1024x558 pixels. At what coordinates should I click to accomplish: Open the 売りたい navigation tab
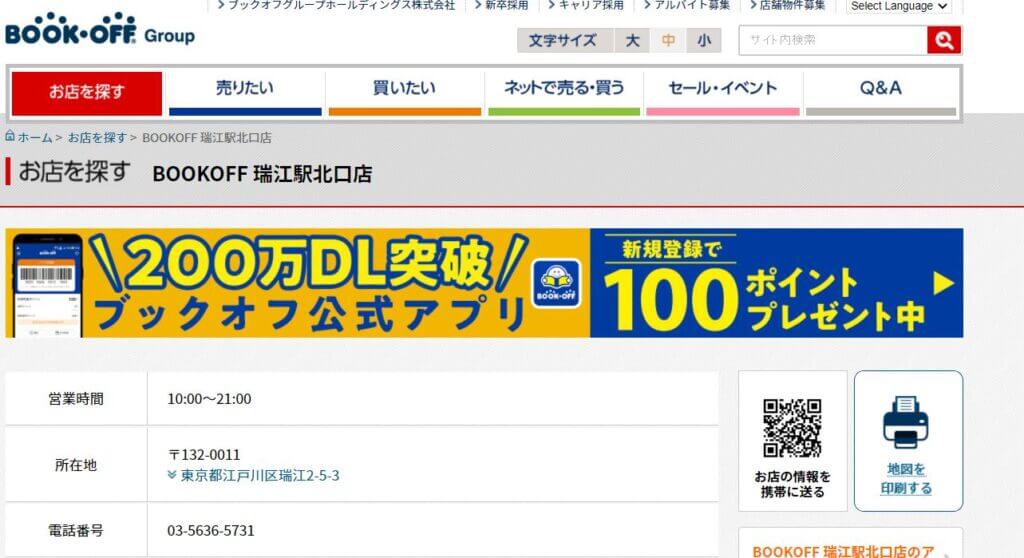[x=245, y=92]
